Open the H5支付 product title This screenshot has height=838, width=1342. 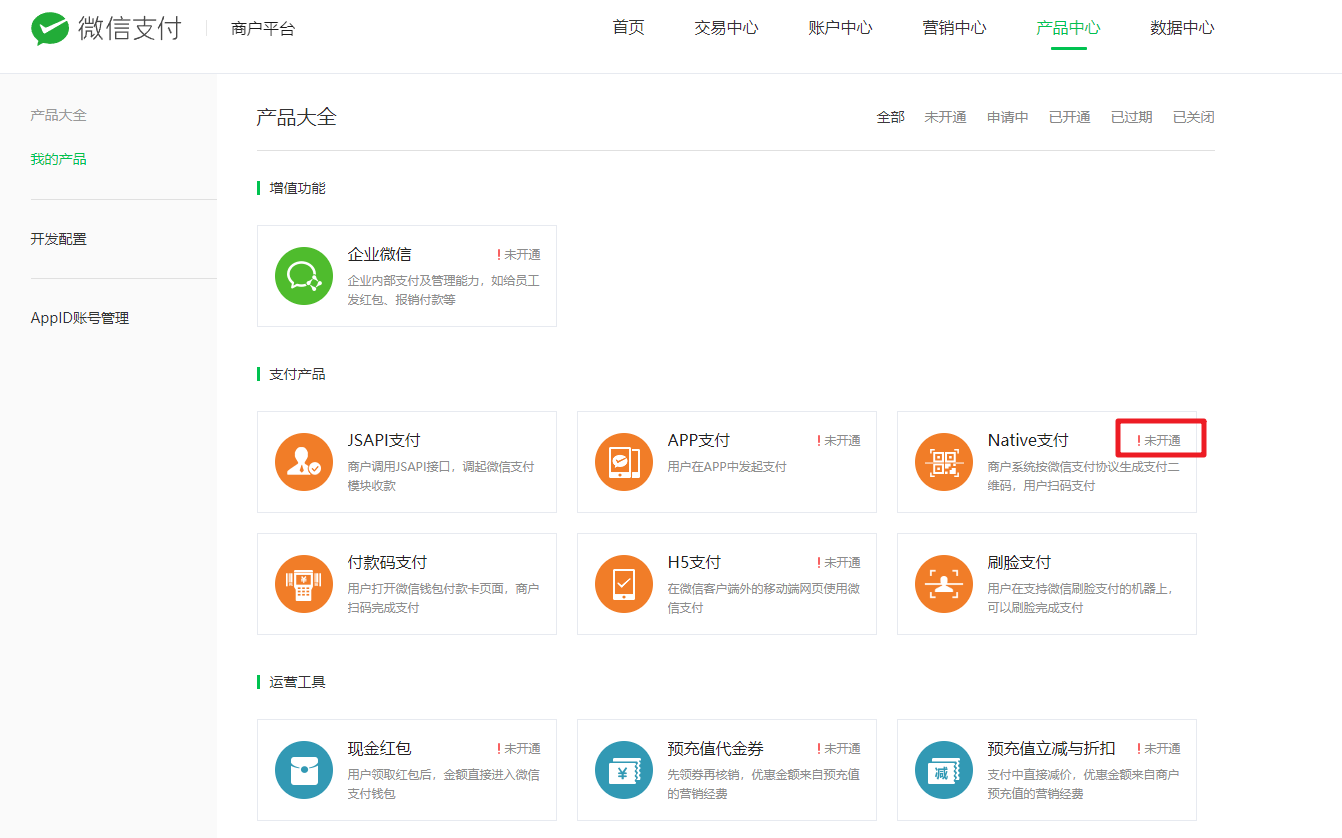click(695, 562)
